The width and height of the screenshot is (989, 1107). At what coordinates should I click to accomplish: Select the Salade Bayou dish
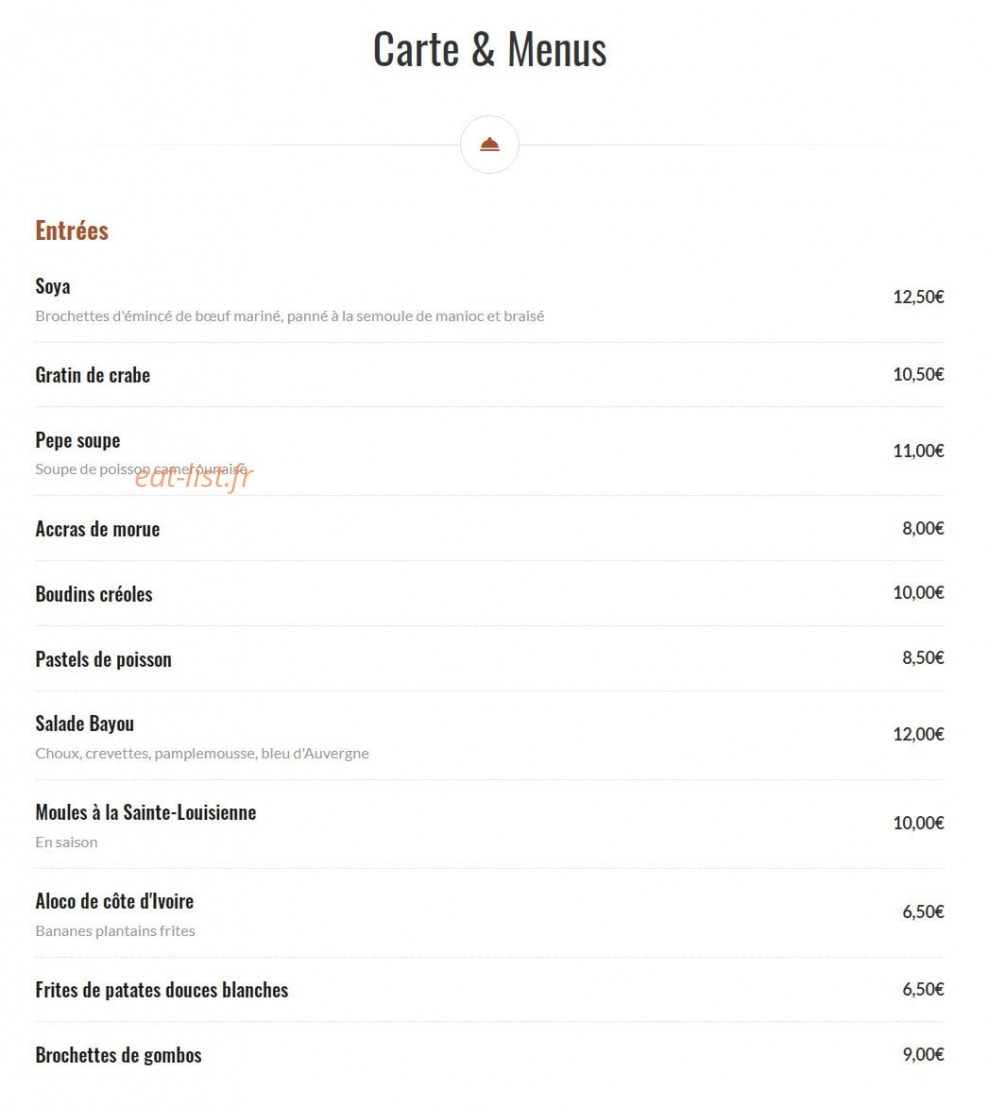85,724
